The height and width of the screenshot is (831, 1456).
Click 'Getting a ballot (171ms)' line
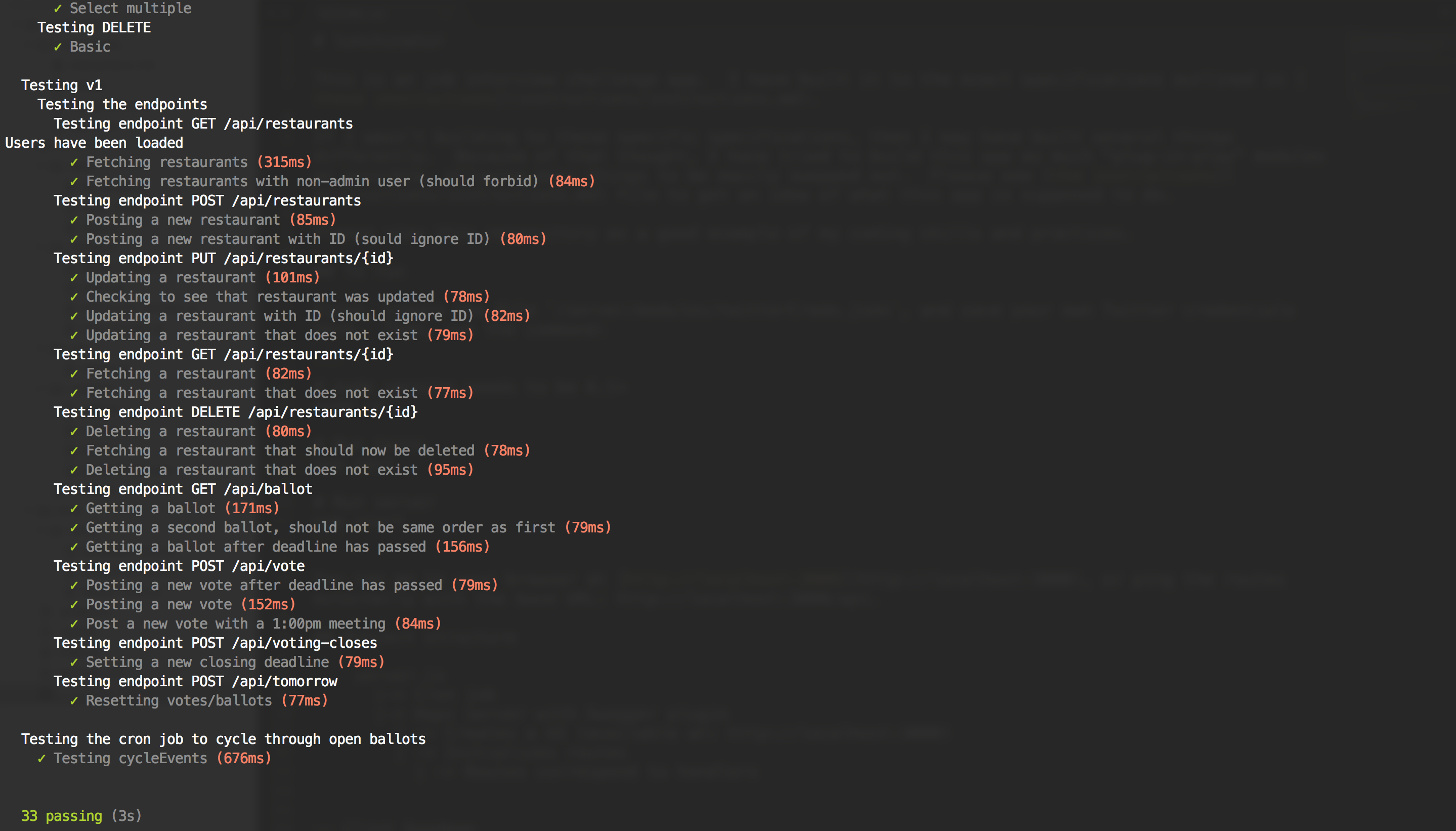pos(175,509)
